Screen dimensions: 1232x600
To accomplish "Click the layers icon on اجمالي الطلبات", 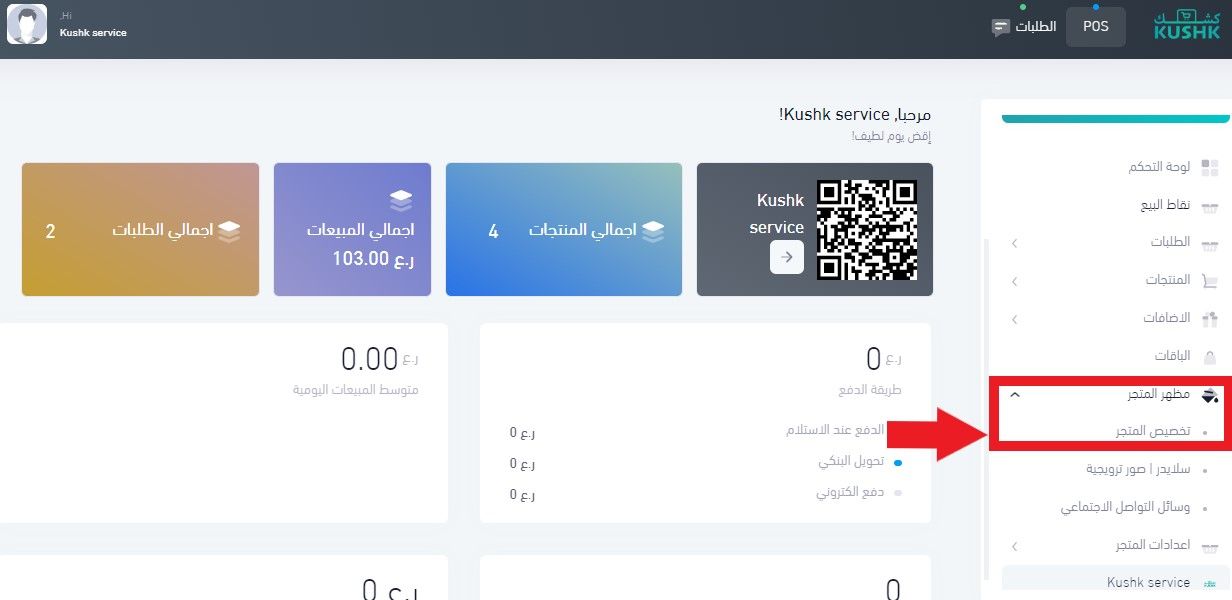I will pyautogui.click(x=229, y=231).
